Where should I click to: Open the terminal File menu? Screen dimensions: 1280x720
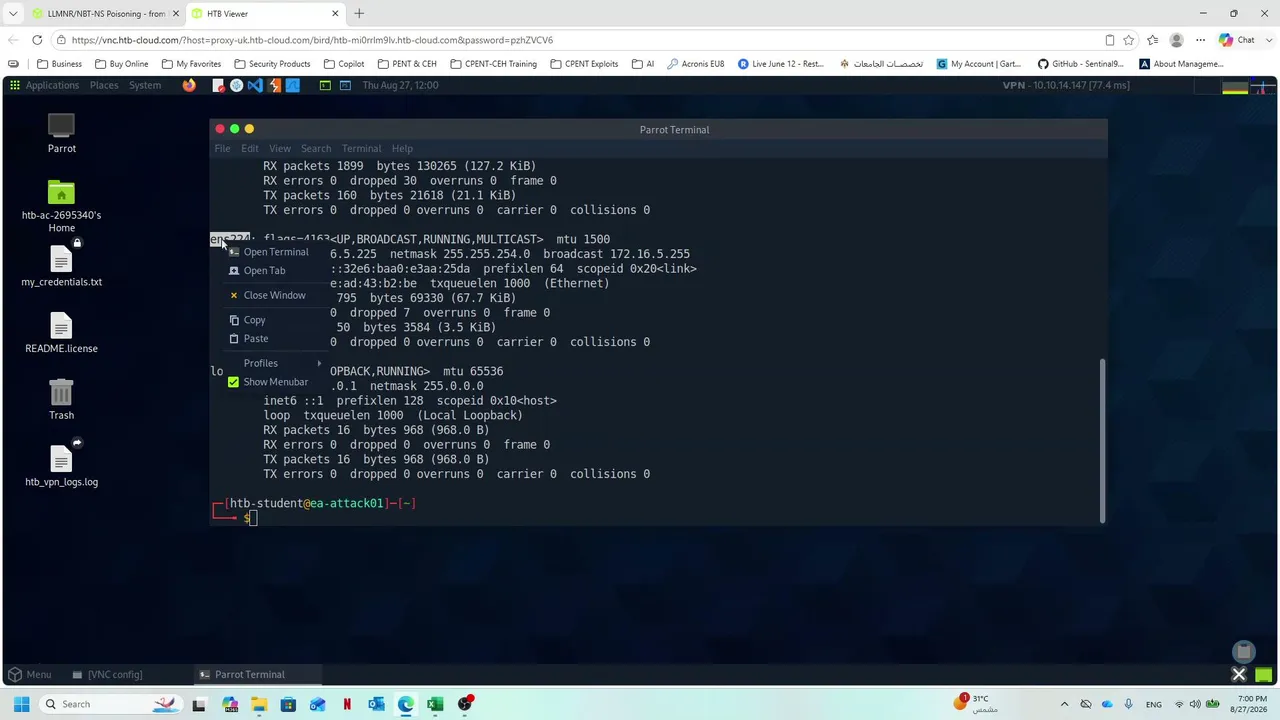[x=222, y=148]
